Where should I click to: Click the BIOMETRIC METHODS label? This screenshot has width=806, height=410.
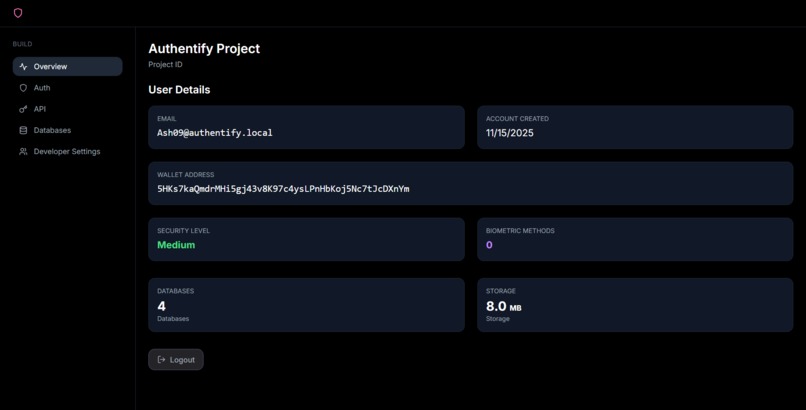(520, 231)
